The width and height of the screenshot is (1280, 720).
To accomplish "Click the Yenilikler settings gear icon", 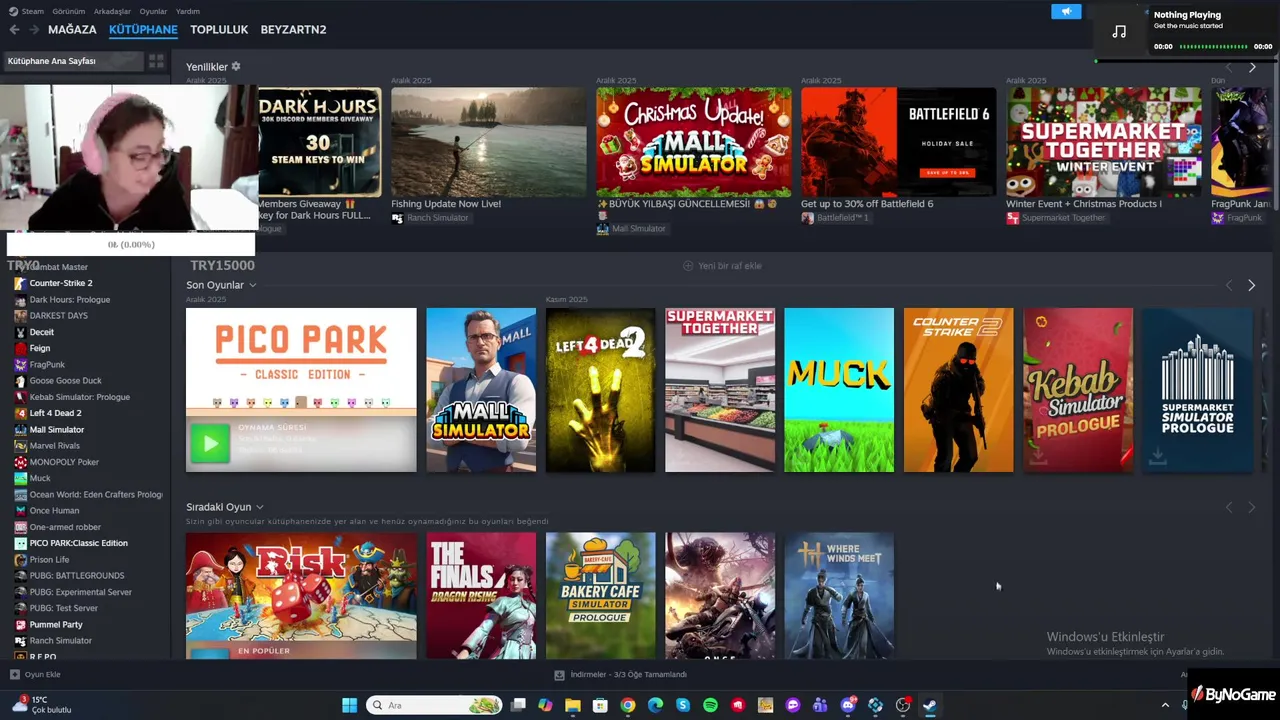I will tap(236, 67).
